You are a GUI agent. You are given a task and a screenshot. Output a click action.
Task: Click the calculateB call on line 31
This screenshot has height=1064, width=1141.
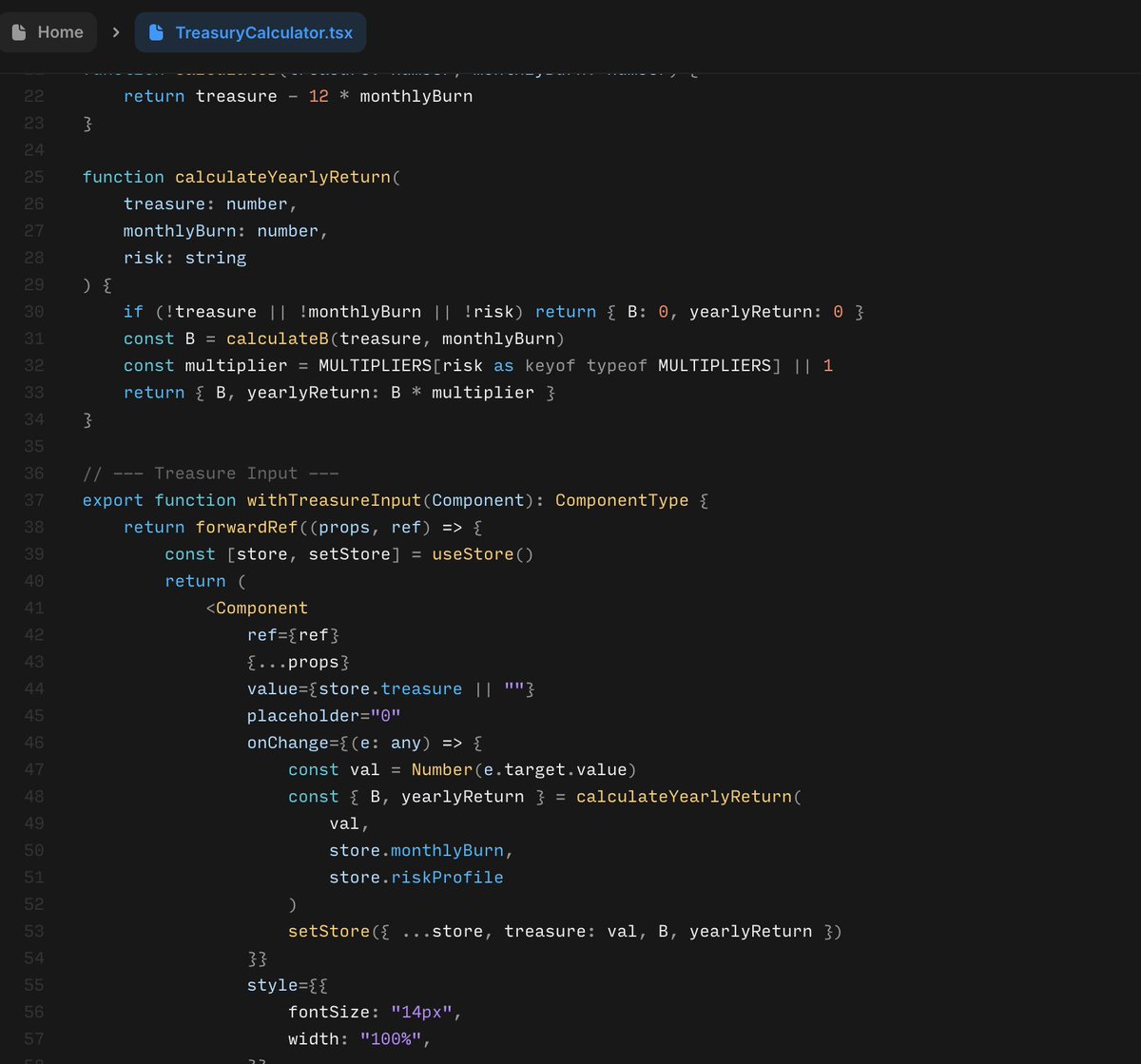(x=278, y=338)
